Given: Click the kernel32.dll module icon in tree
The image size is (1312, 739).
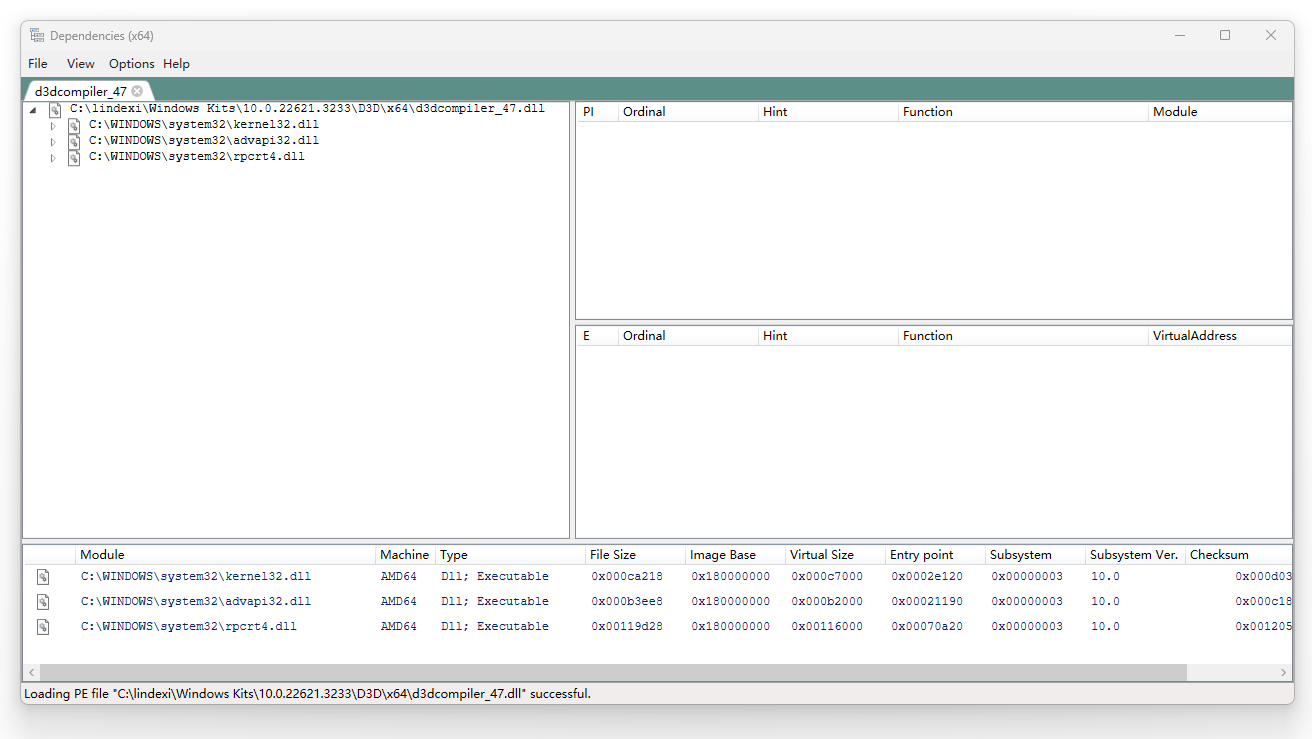Looking at the screenshot, I should tap(74, 126).
